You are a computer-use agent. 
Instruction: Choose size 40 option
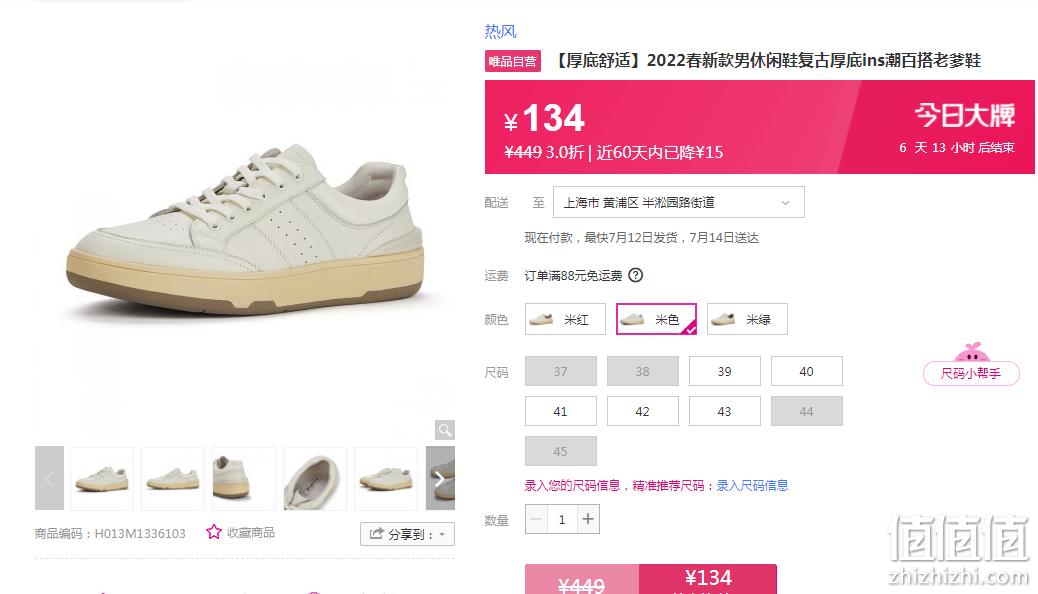[806, 371]
